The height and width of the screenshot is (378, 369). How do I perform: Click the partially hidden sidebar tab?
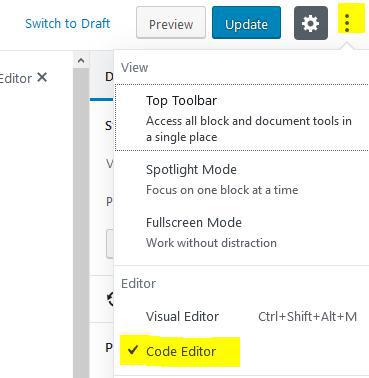pyautogui.click(x=109, y=77)
